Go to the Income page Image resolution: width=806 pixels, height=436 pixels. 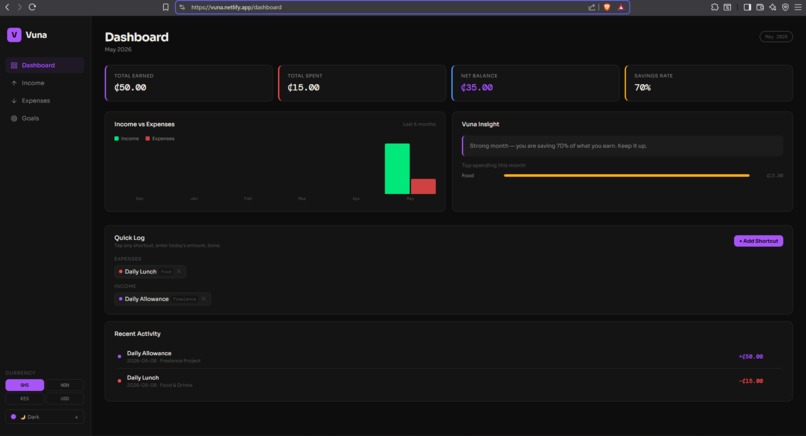[x=45, y=83]
